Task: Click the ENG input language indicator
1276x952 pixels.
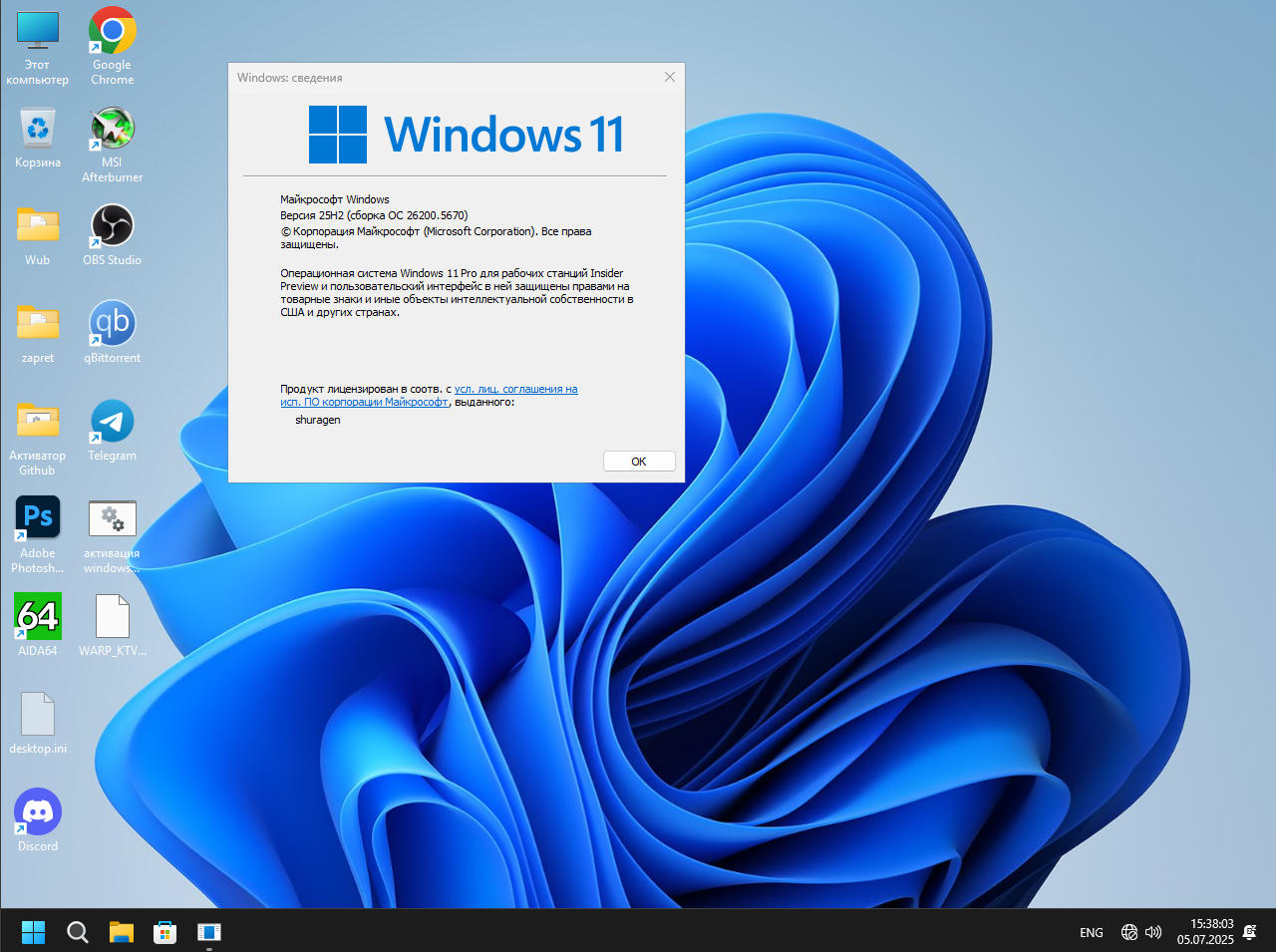Action: tap(1092, 933)
